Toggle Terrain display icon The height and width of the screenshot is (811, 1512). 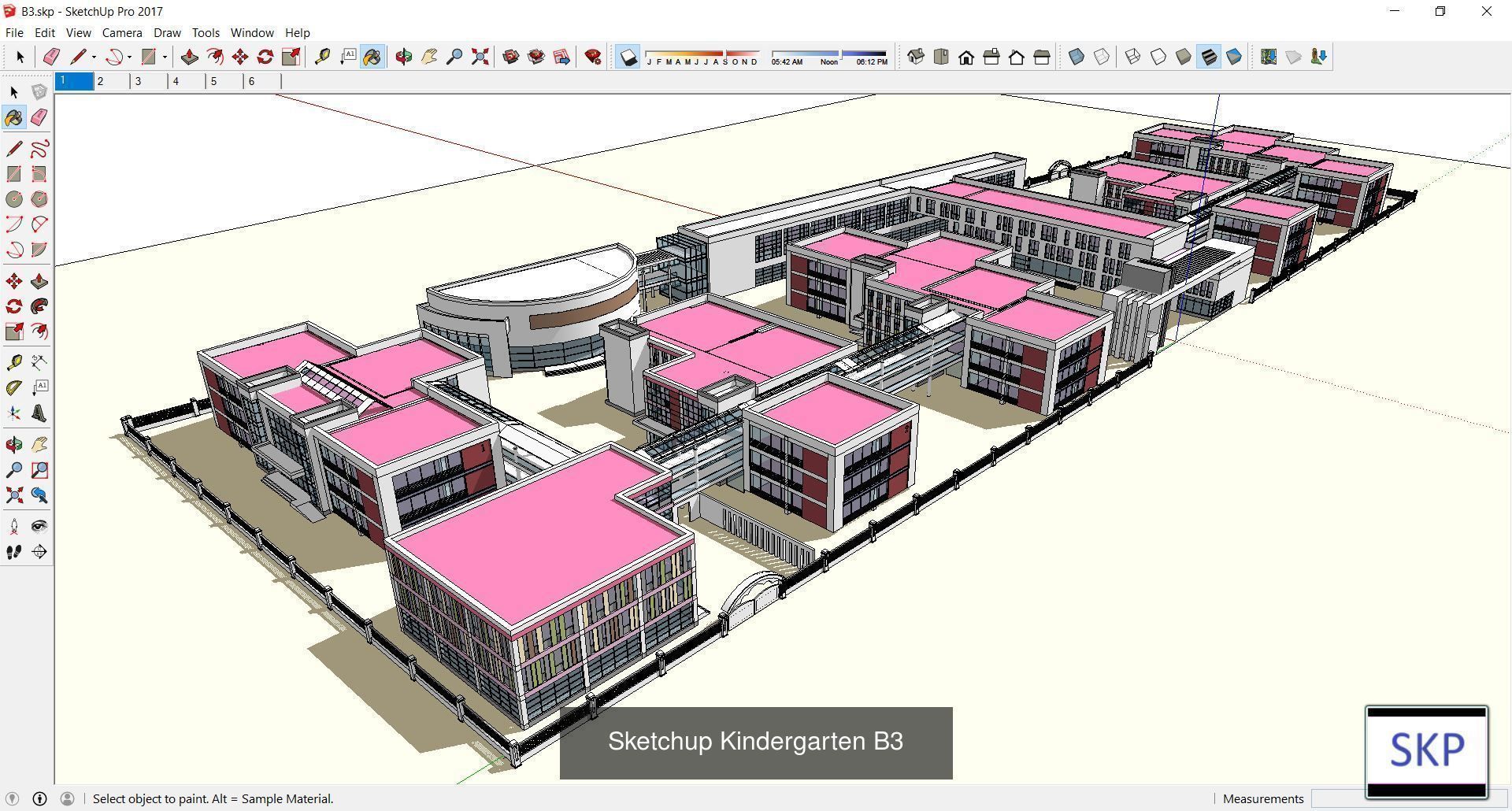pos(1294,57)
